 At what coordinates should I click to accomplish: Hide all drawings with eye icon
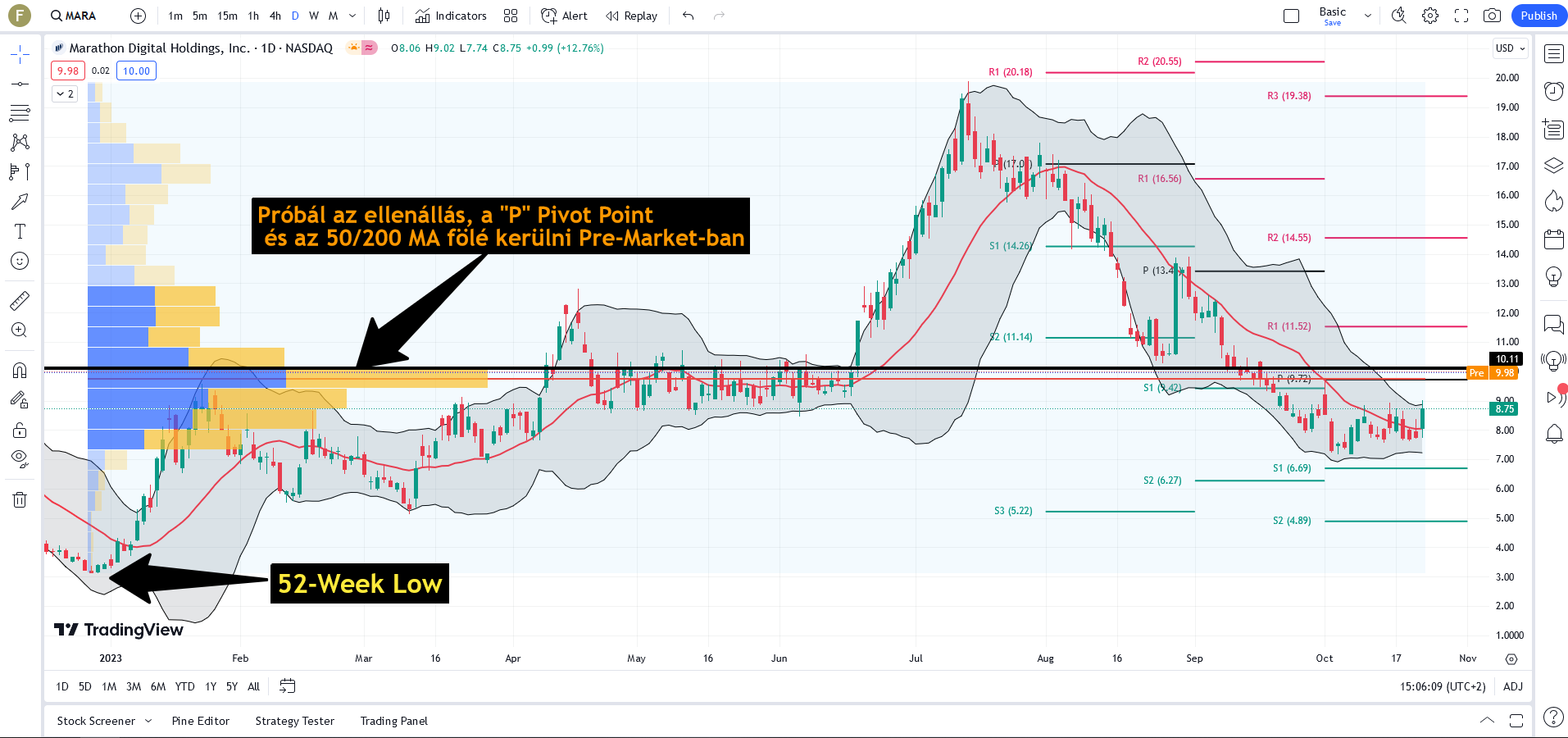click(x=20, y=458)
